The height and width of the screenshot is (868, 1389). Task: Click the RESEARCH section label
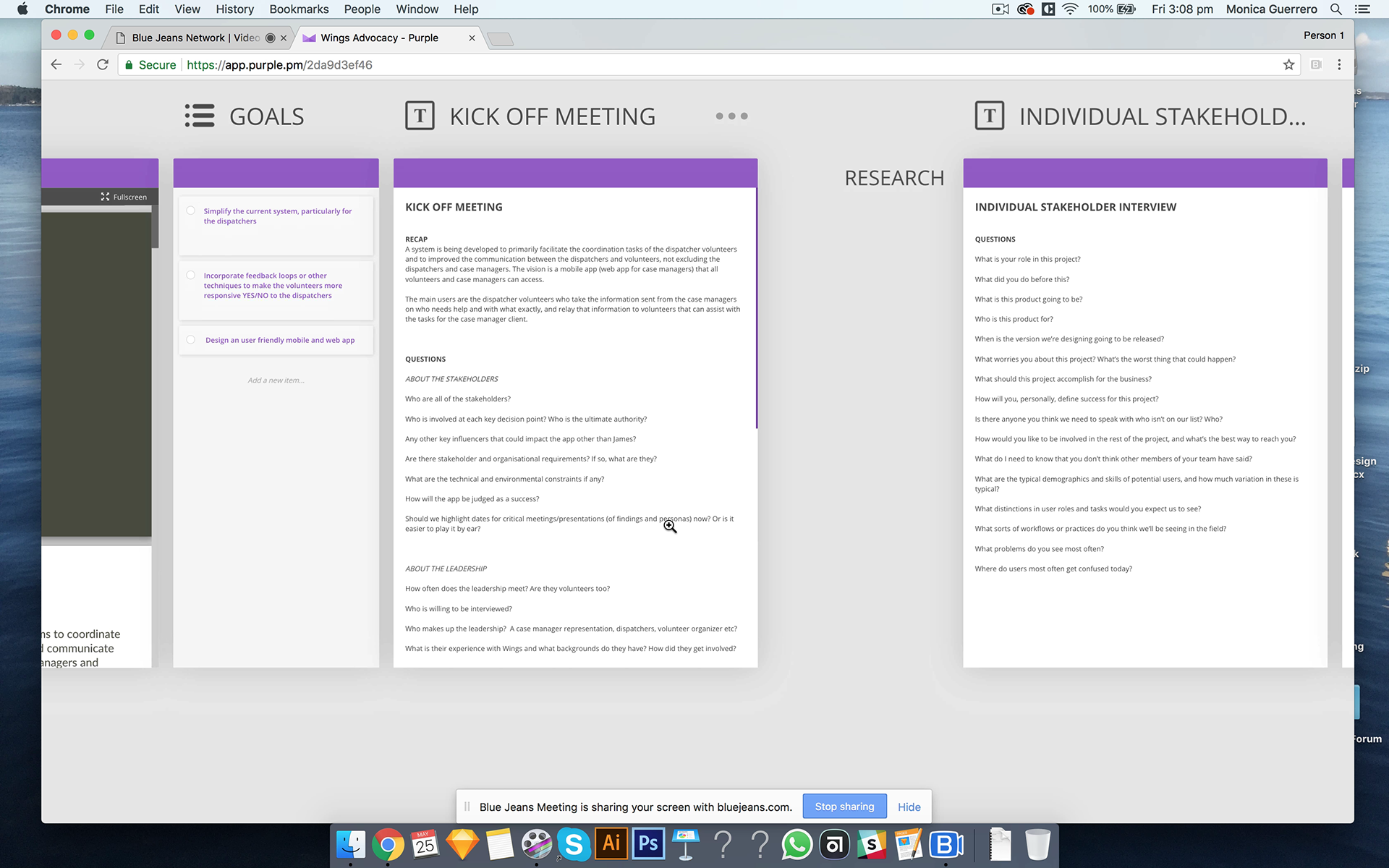[894, 178]
